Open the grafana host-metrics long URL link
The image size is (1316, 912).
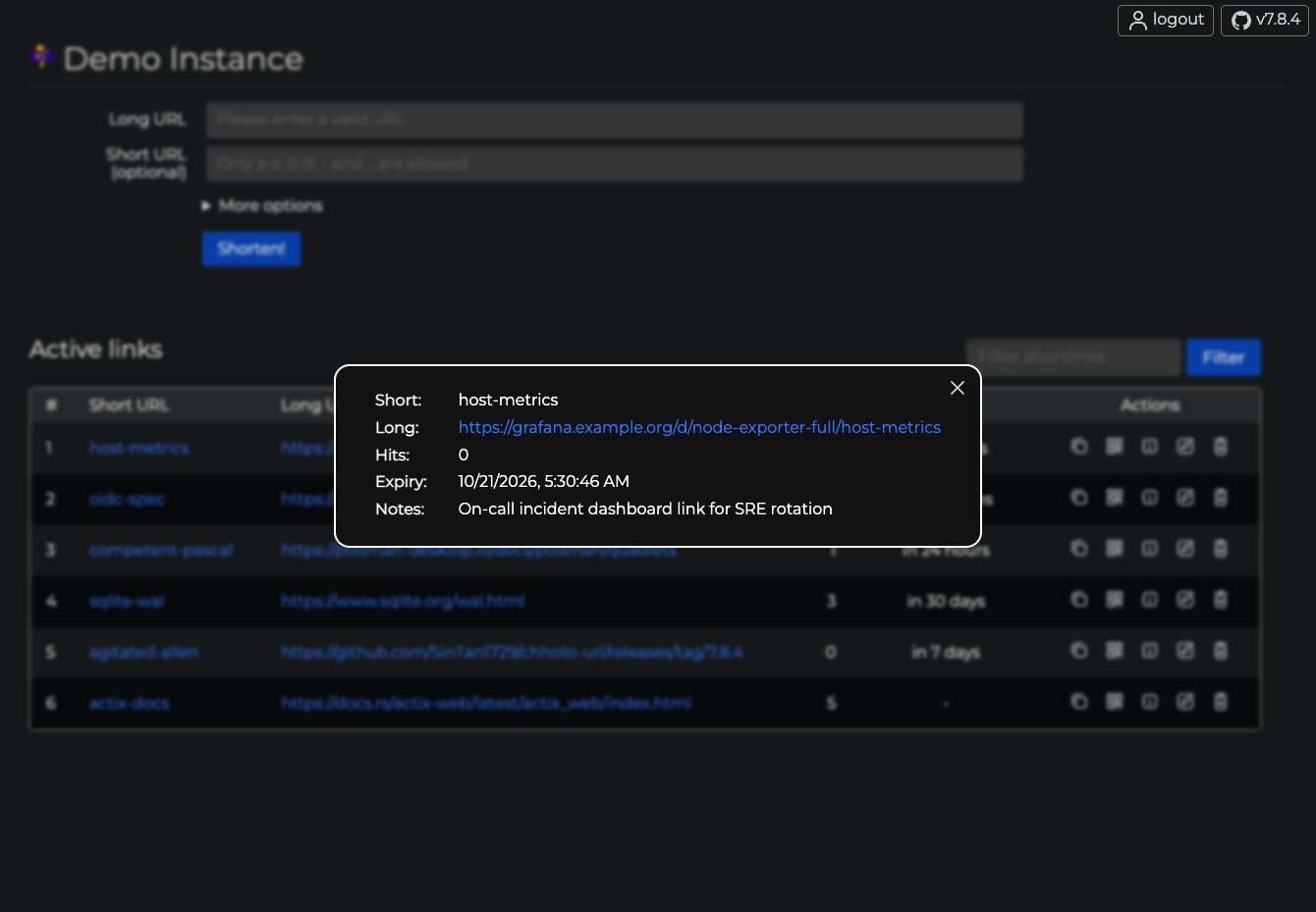[x=699, y=427]
